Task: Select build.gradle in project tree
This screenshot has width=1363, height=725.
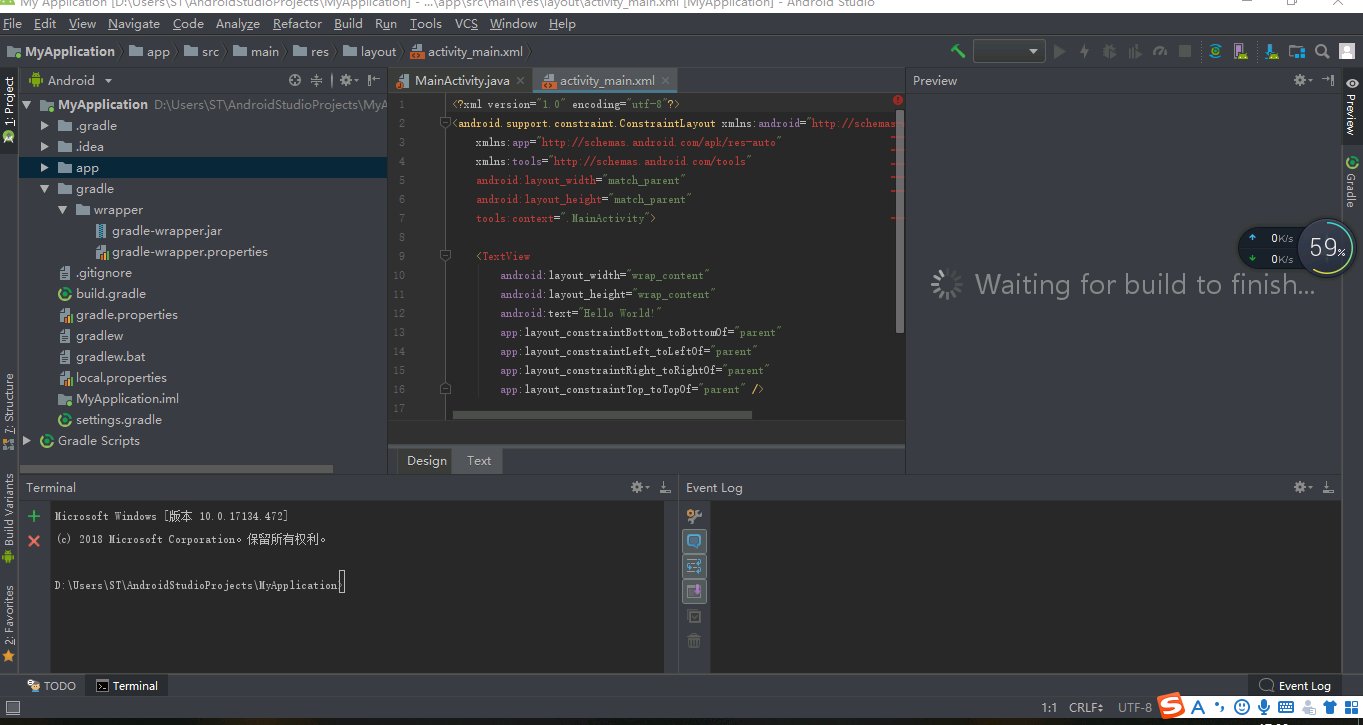Action: click(102, 293)
